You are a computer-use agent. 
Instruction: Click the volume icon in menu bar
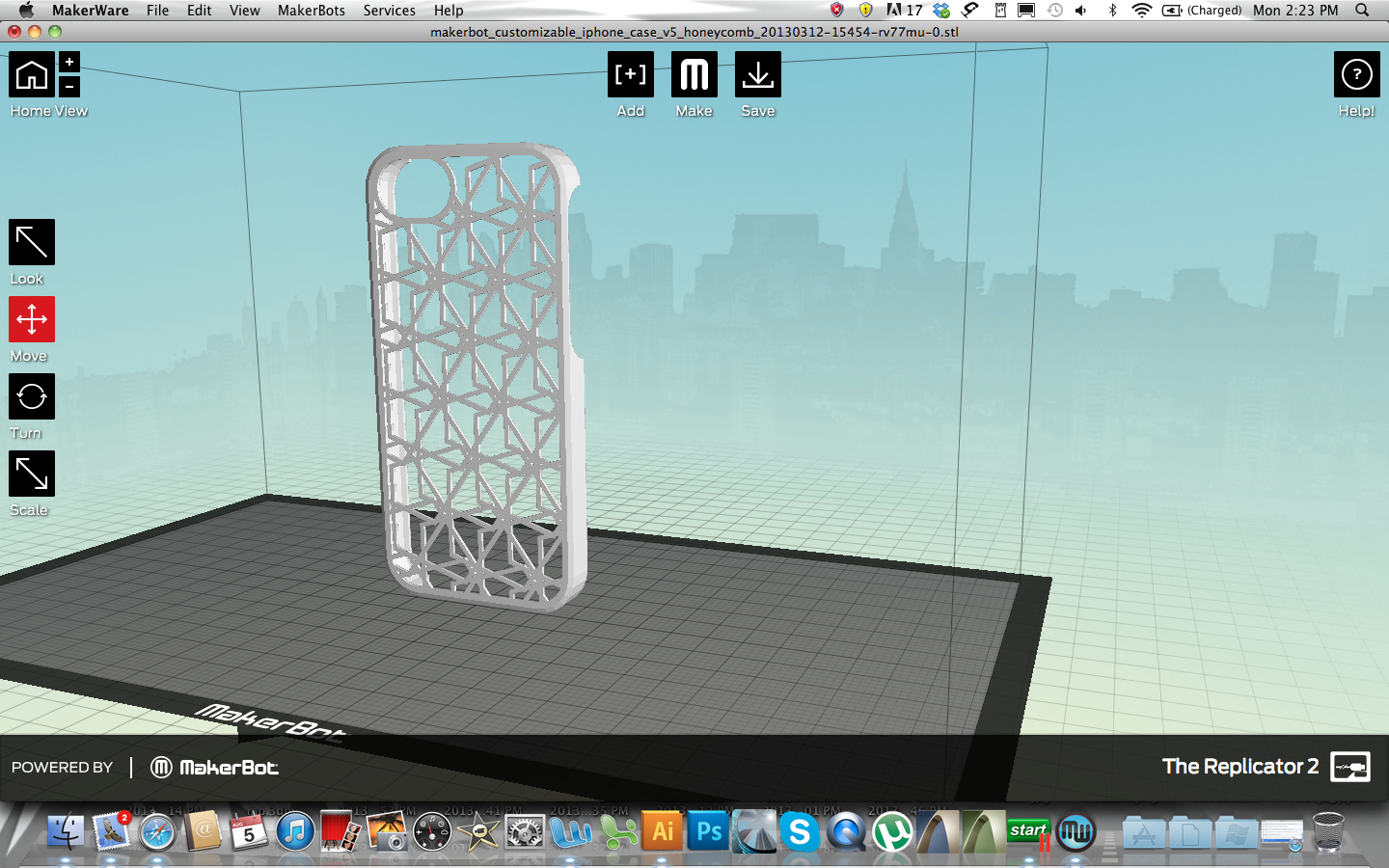(1081, 11)
